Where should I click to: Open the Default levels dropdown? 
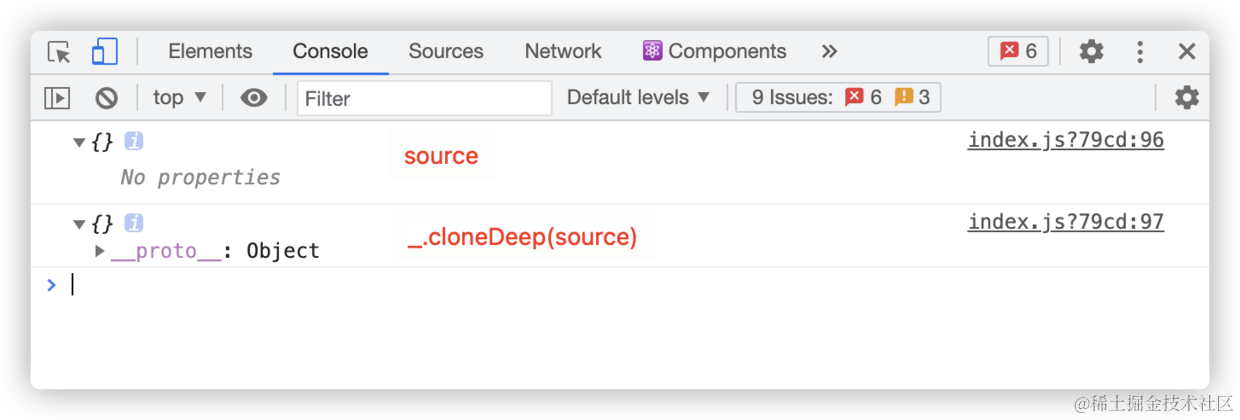tap(638, 98)
